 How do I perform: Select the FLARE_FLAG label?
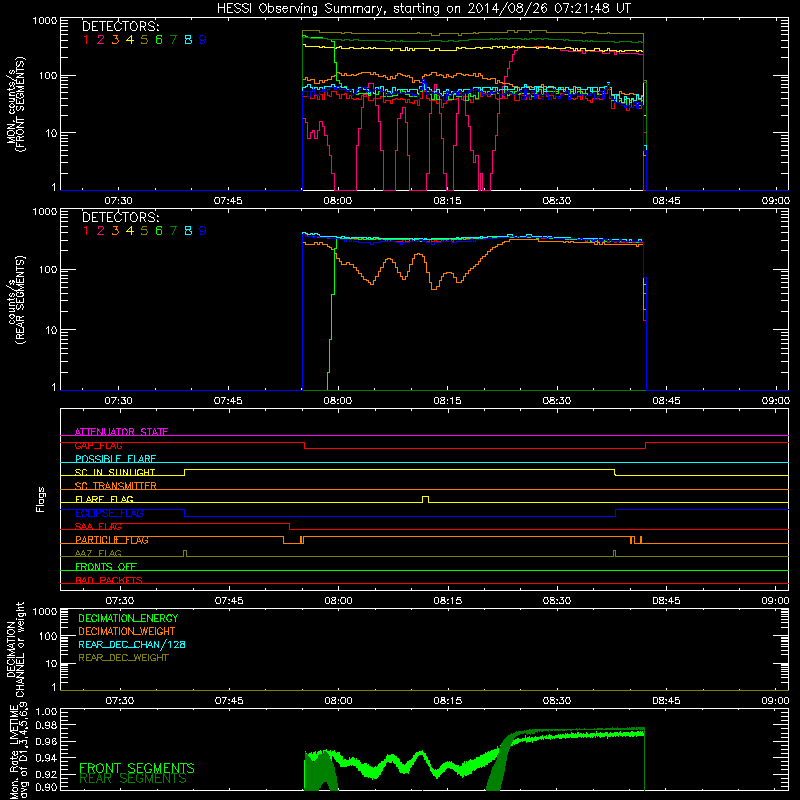[x=104, y=499]
